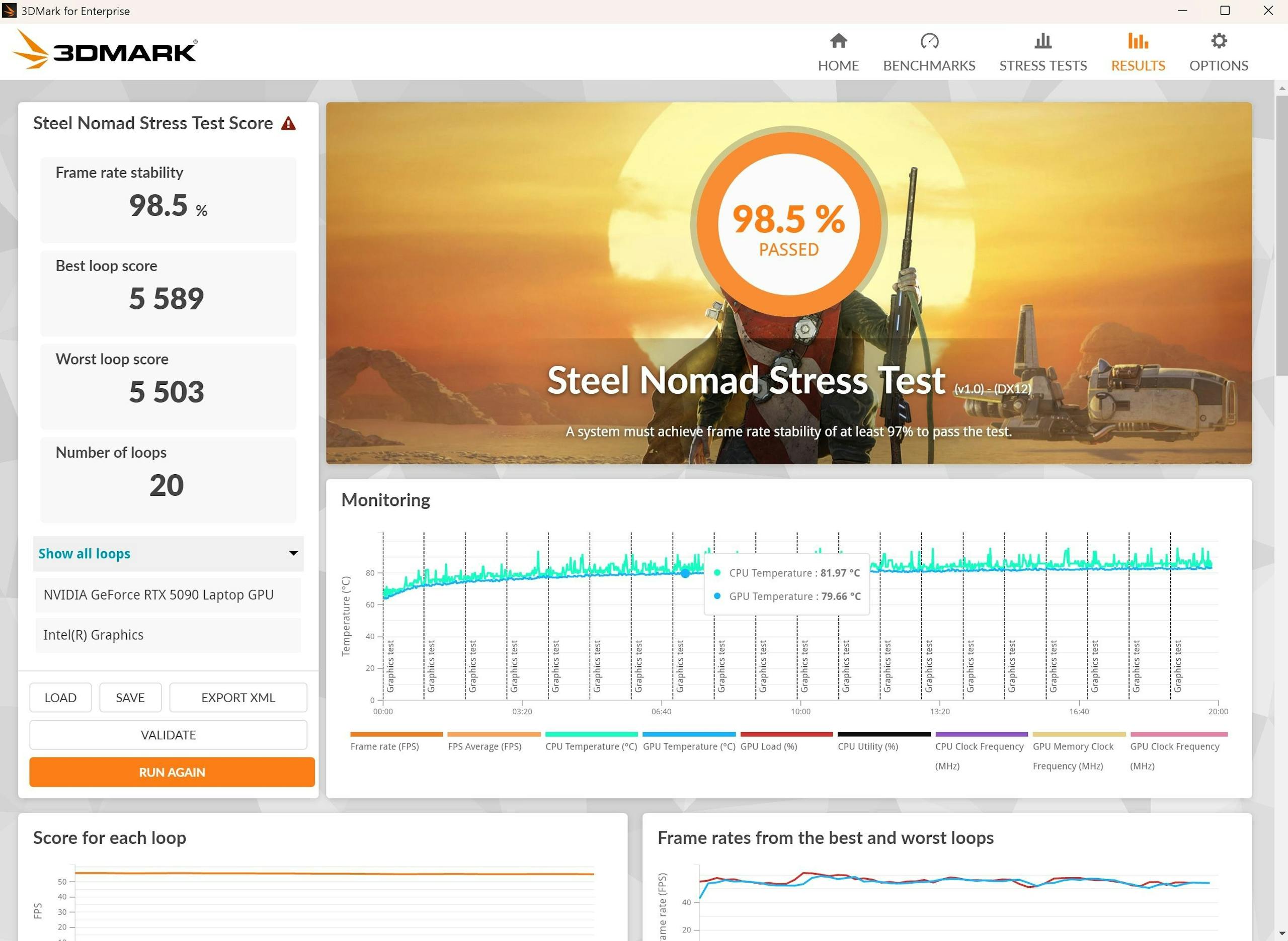The width and height of the screenshot is (1288, 941).
Task: Click Frame rates from best and worst loops heading
Action: point(826,838)
